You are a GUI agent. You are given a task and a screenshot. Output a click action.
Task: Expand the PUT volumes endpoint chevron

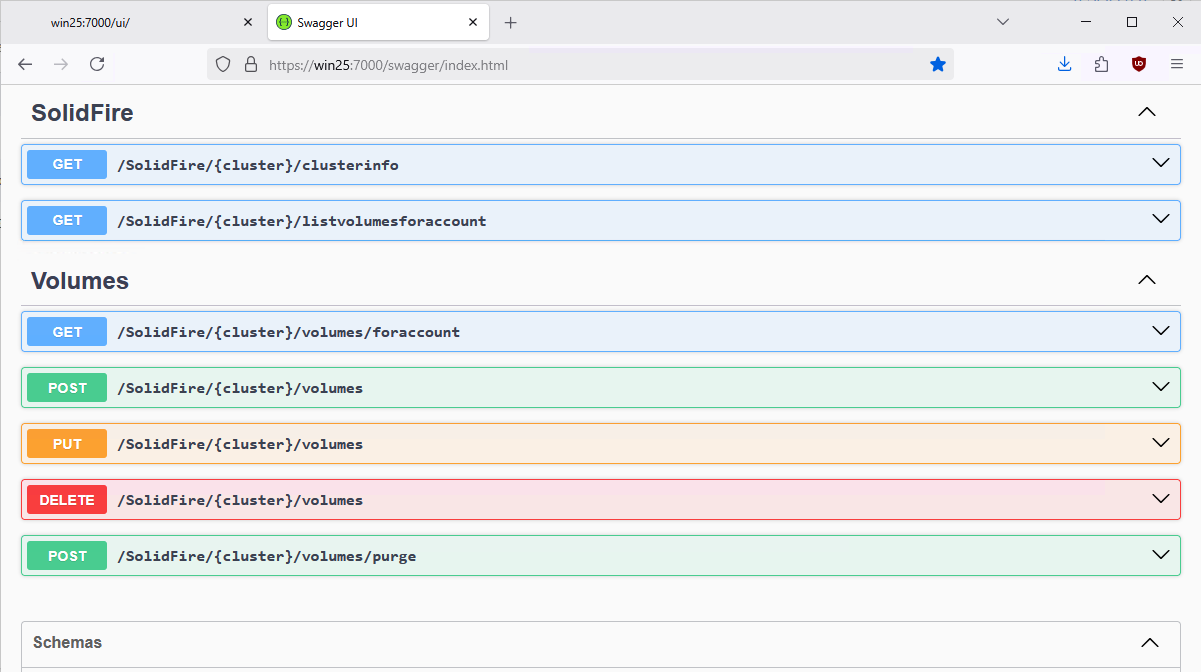[1160, 442]
